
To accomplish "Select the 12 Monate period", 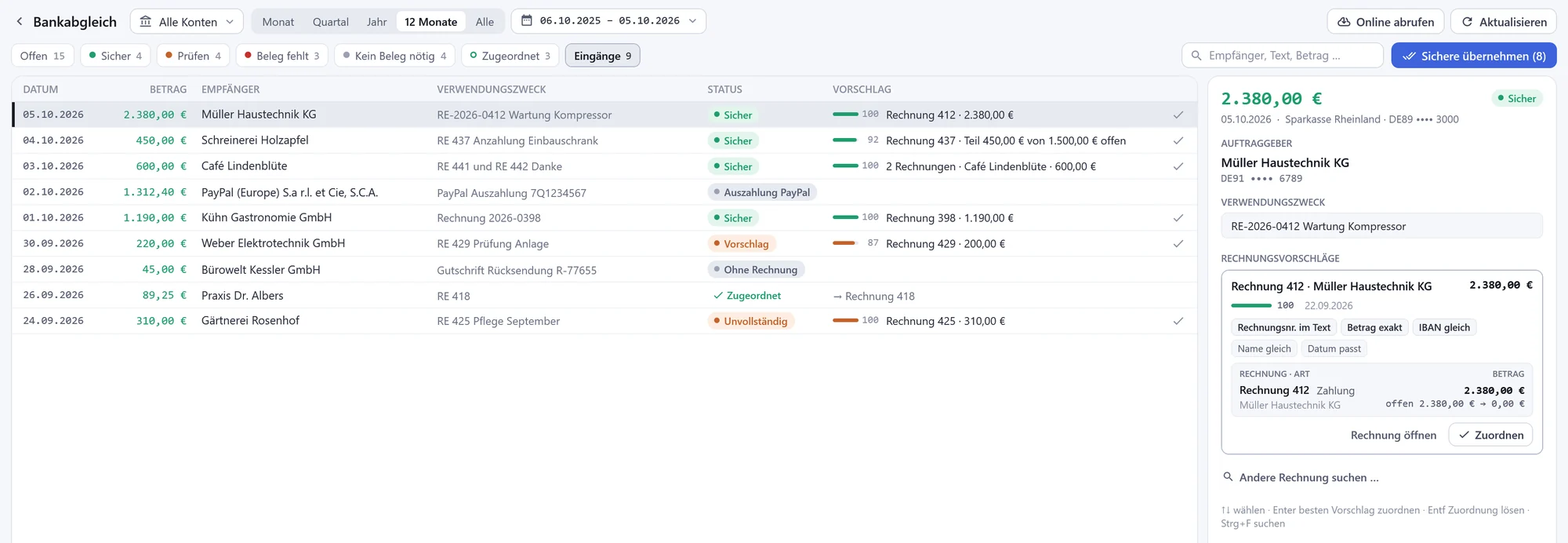I will [x=431, y=22].
